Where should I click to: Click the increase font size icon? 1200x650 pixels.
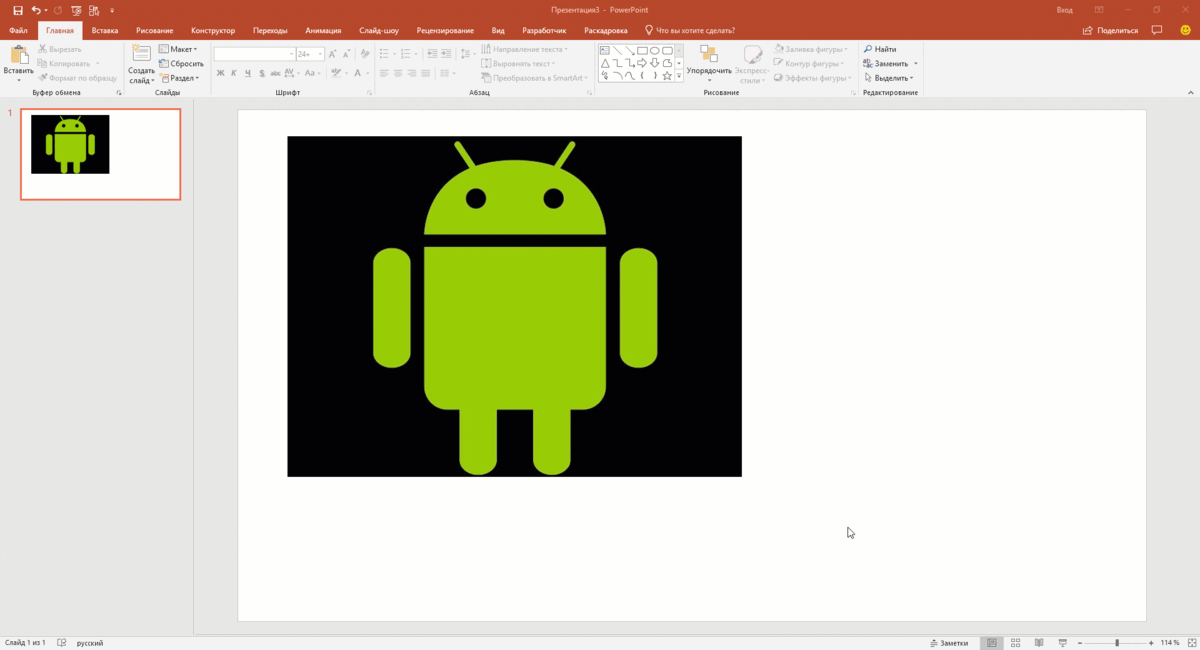pyautogui.click(x=334, y=54)
